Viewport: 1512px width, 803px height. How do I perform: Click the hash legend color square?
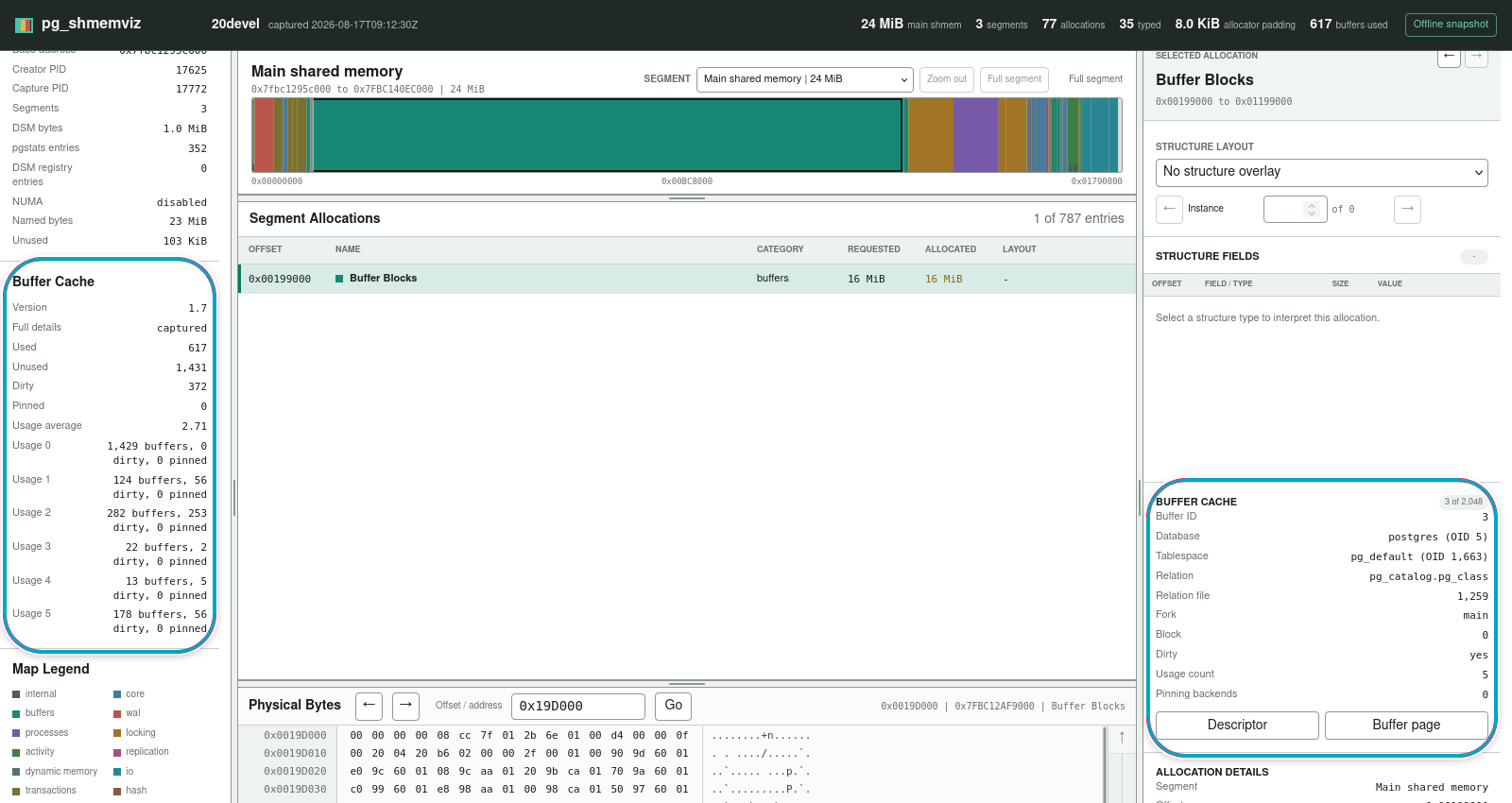point(117,791)
